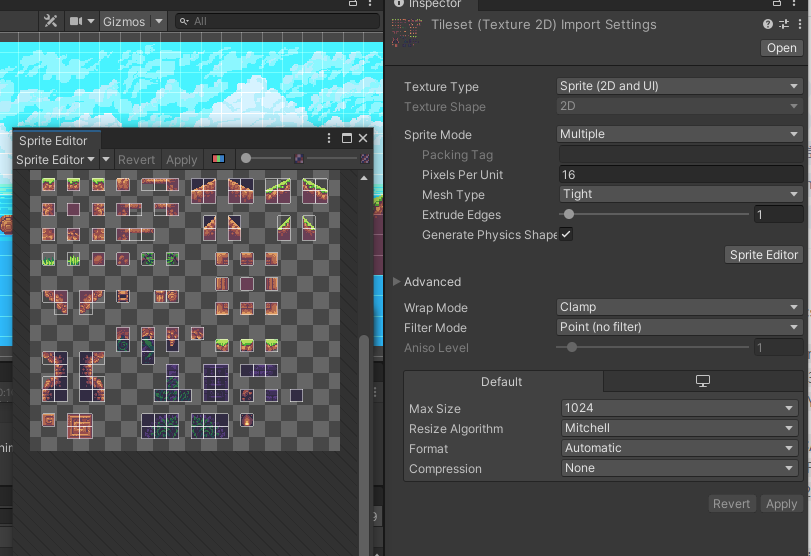Open the Gizmos dropdown arrow
Viewport: 811px width, 556px height.
[159, 21]
